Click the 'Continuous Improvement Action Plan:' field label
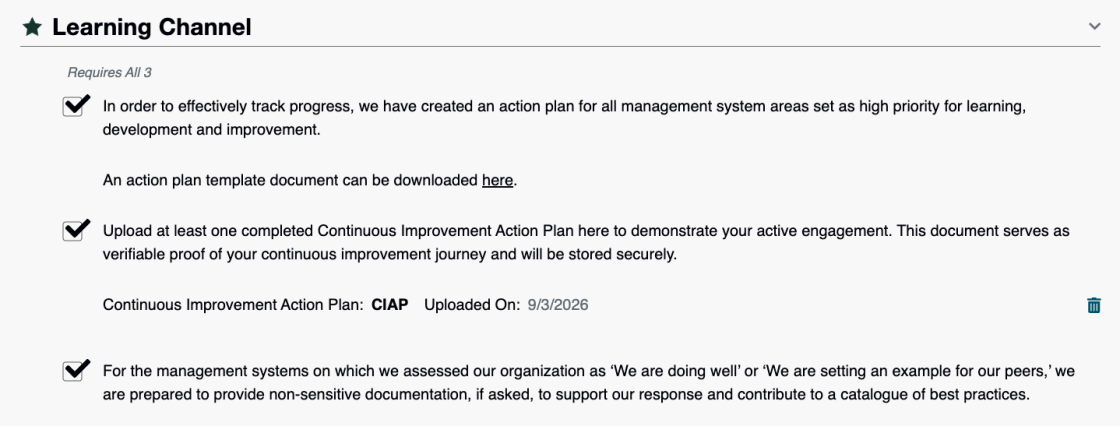The image size is (1120, 426). point(234,304)
